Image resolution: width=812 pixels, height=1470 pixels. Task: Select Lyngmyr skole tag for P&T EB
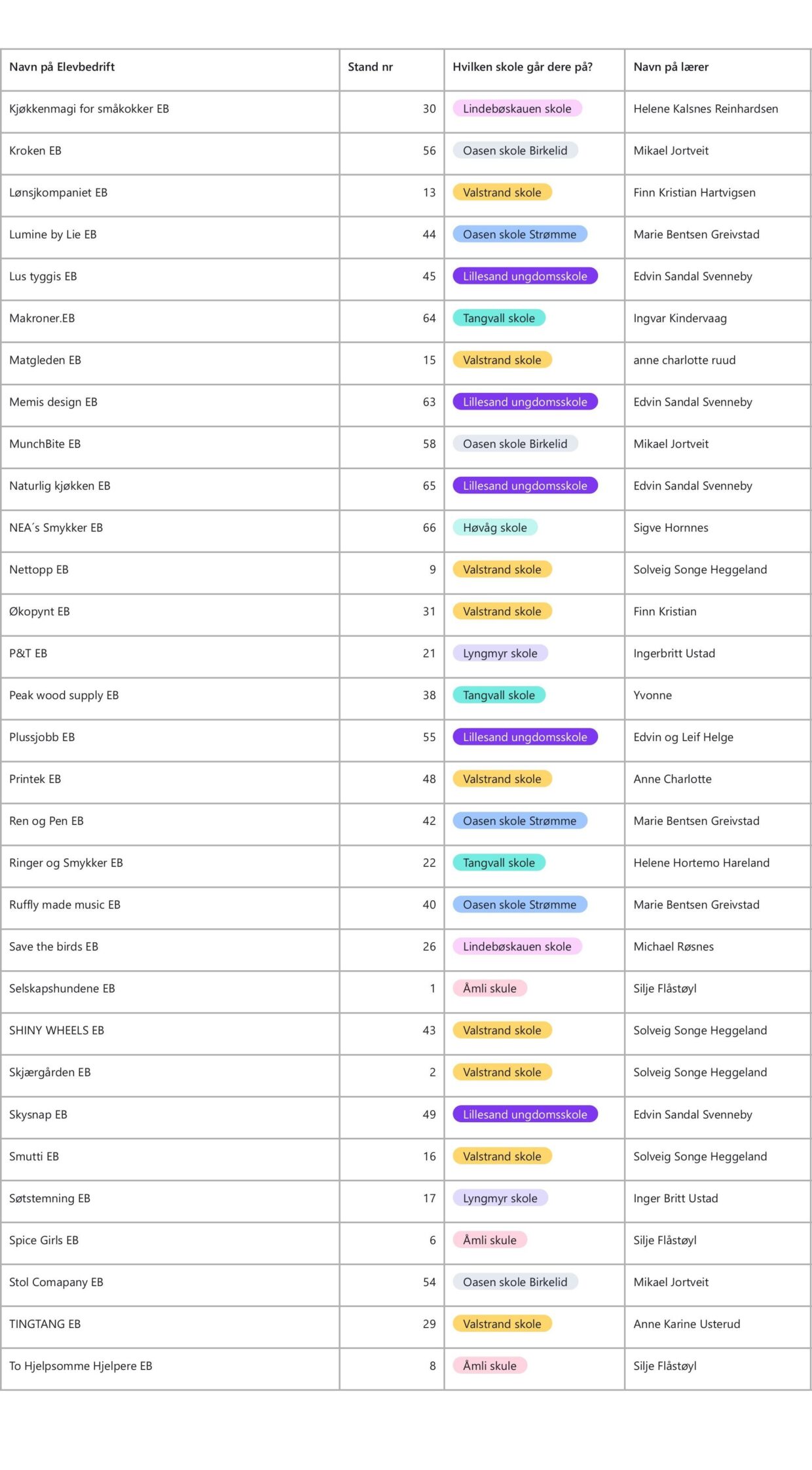pos(500,654)
